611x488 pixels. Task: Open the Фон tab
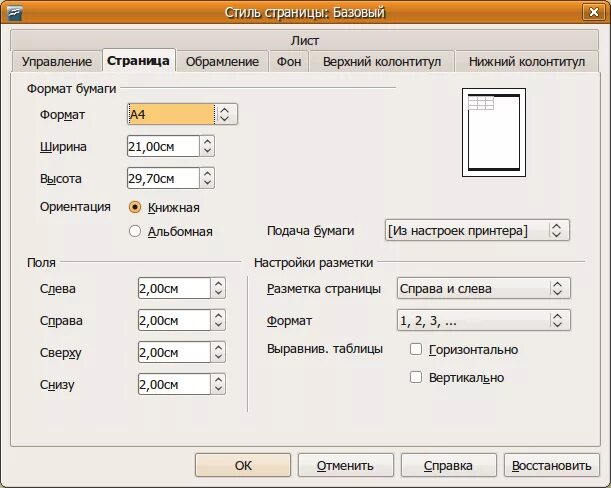tap(289, 62)
